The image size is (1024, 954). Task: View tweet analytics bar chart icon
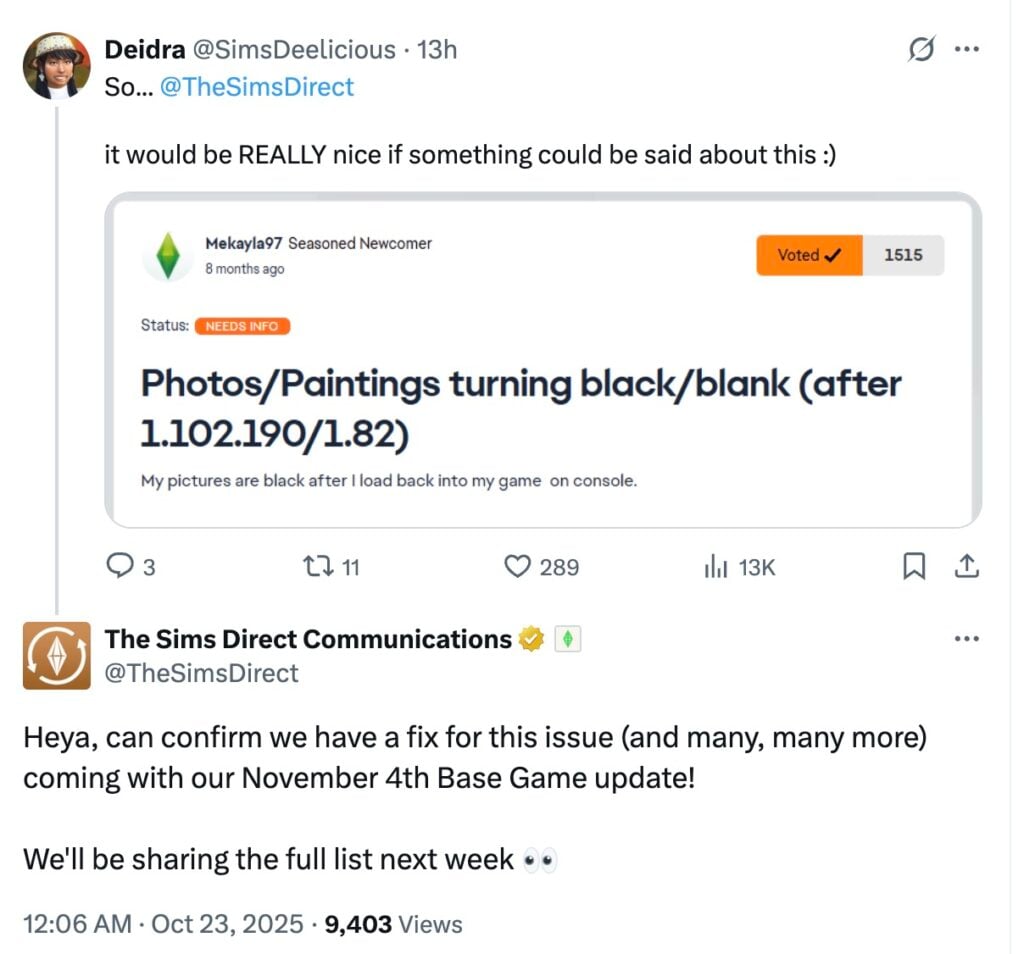(x=715, y=567)
